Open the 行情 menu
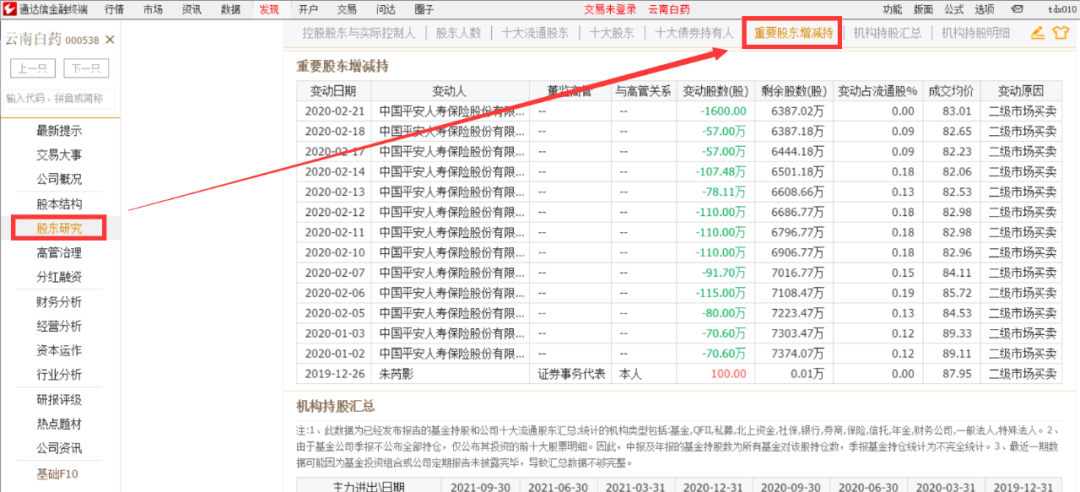Image resolution: width=1080 pixels, height=492 pixels. [115, 9]
